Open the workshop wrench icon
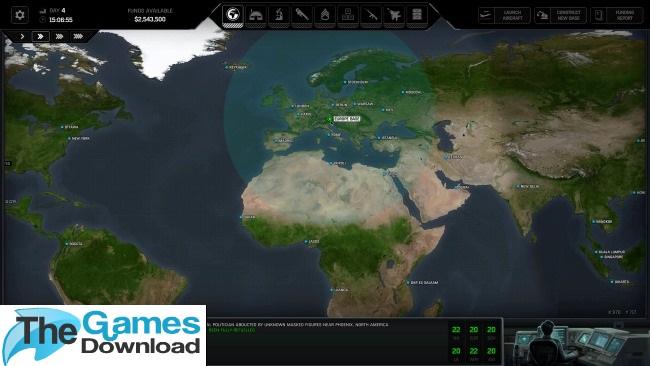The width and height of the screenshot is (650, 366). [x=302, y=15]
